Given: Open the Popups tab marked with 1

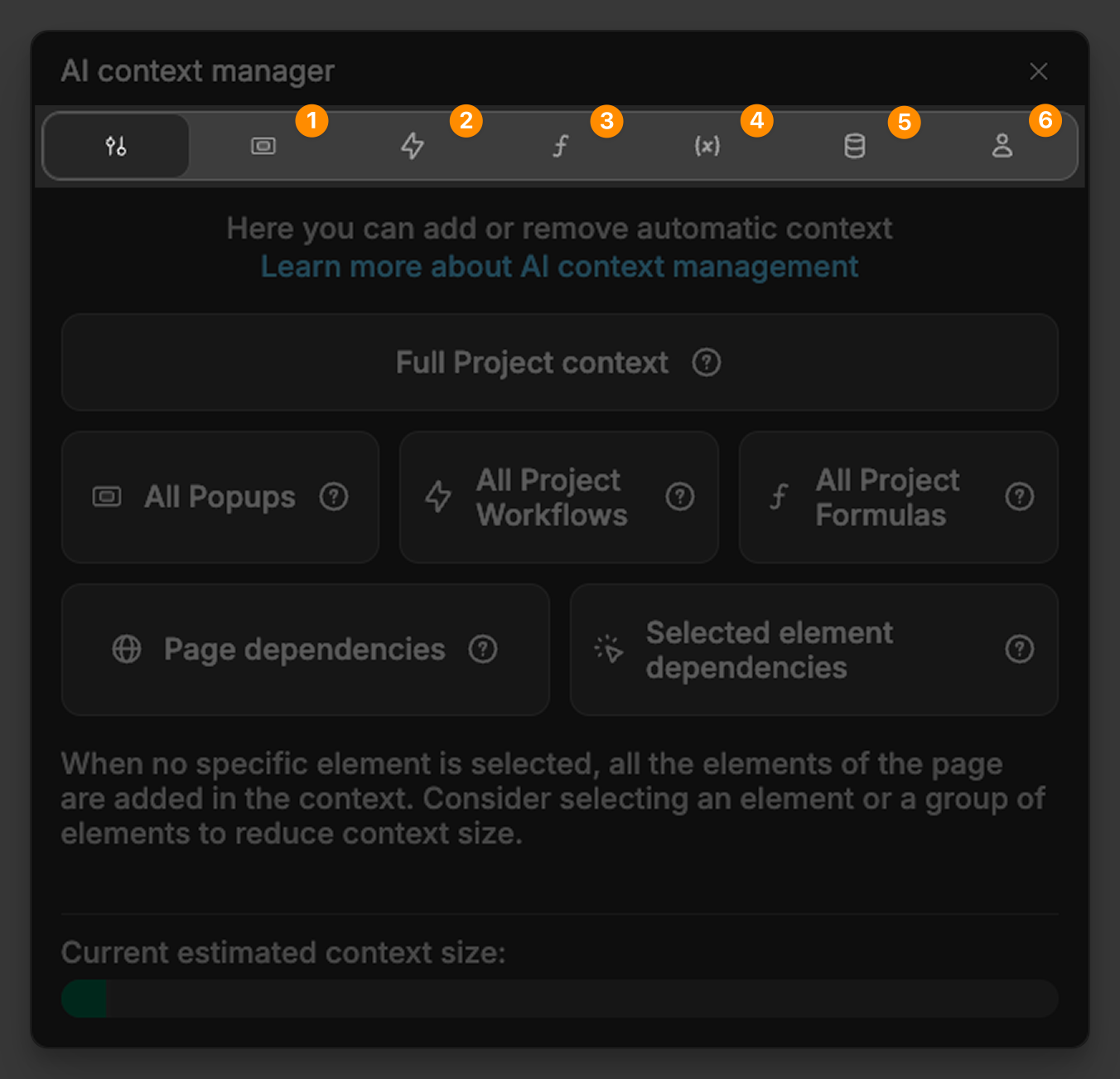Looking at the screenshot, I should point(263,146).
